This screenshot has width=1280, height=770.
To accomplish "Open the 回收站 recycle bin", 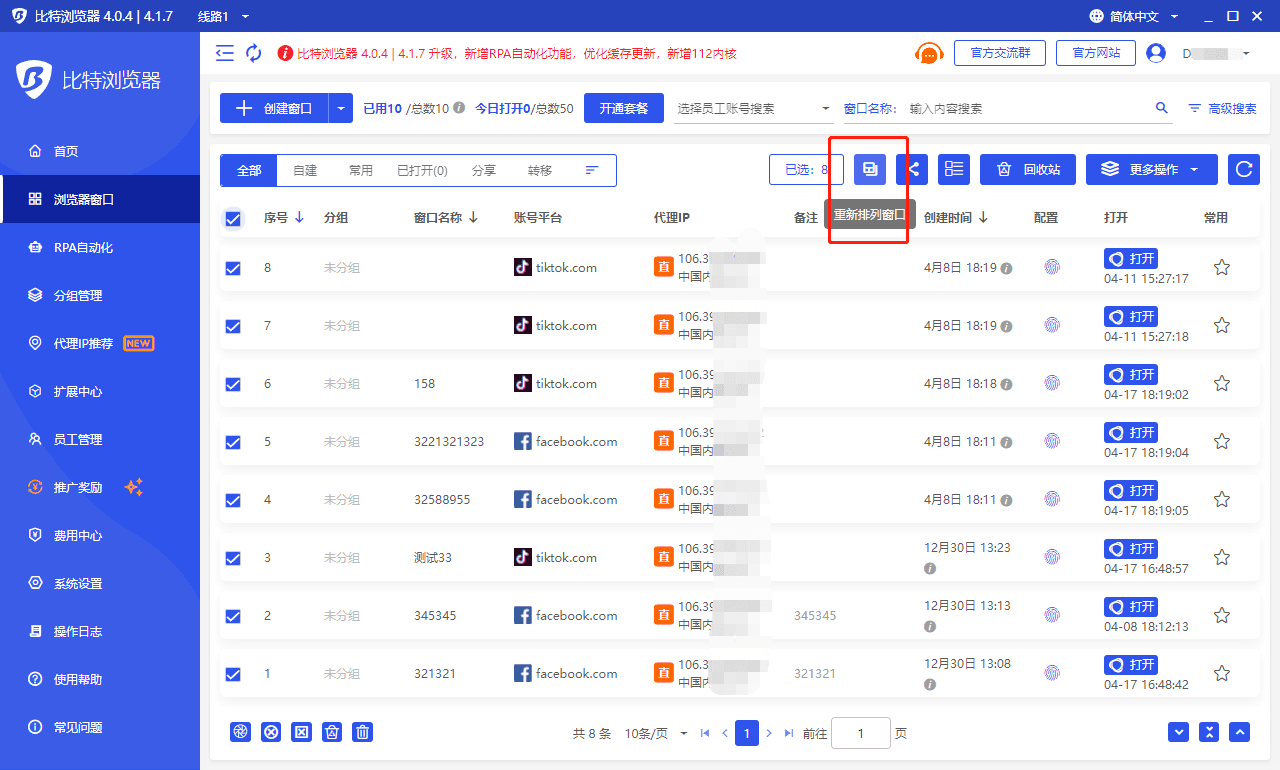I will pyautogui.click(x=1027, y=169).
